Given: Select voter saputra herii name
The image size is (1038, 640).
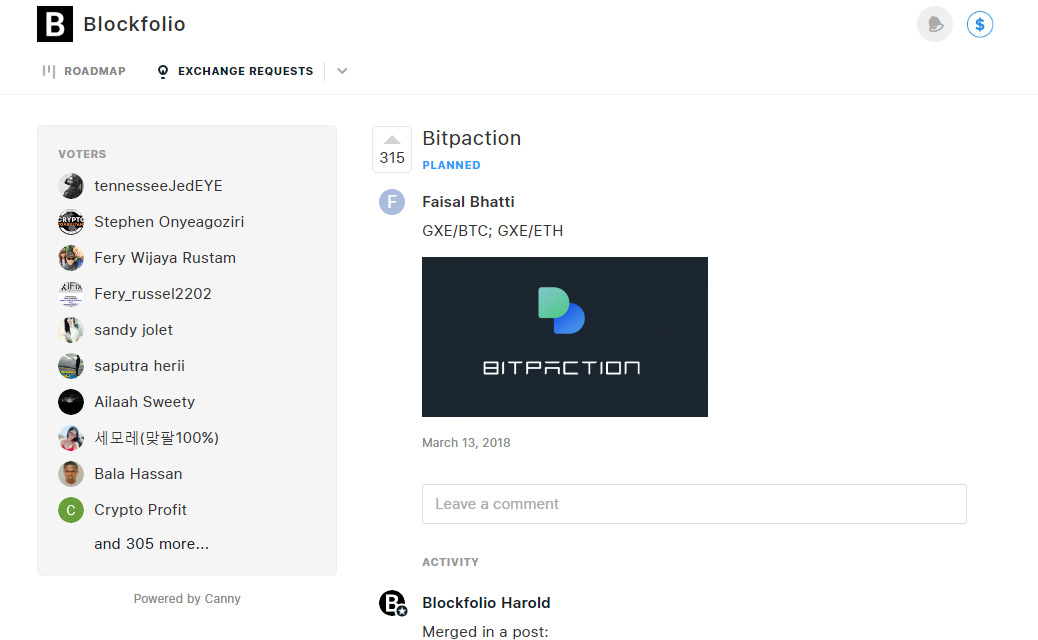Looking at the screenshot, I should pyautogui.click(x=140, y=366).
